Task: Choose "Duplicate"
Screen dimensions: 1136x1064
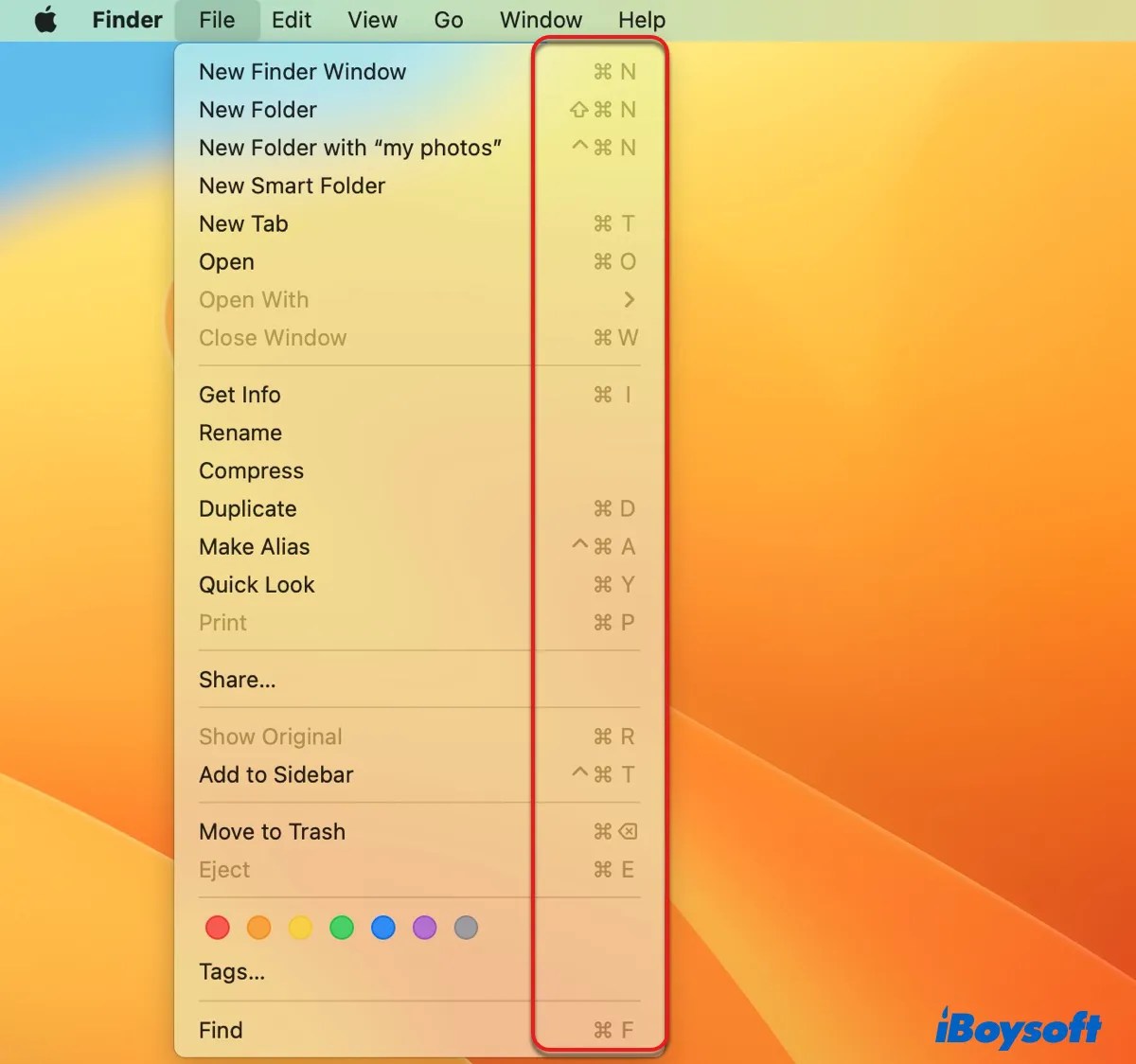Action: [247, 508]
